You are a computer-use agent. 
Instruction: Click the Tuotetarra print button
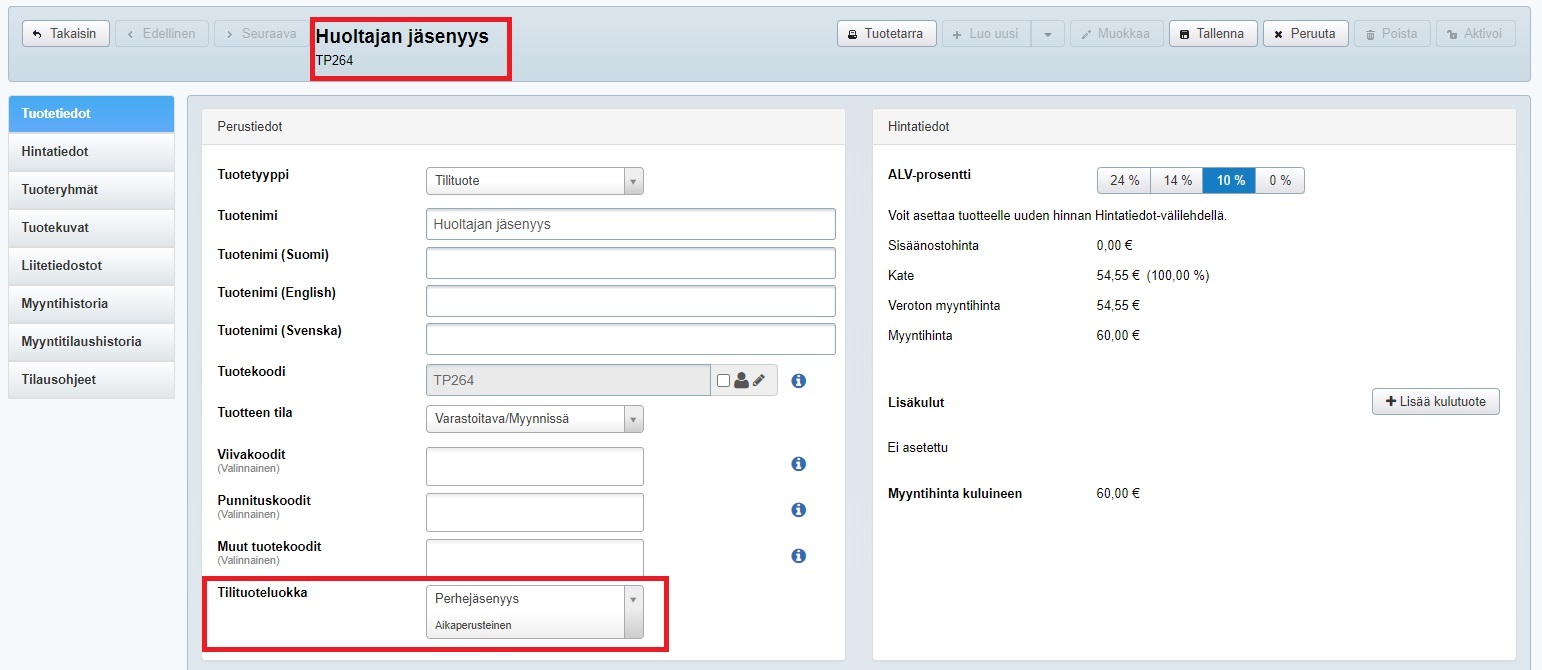click(886, 34)
